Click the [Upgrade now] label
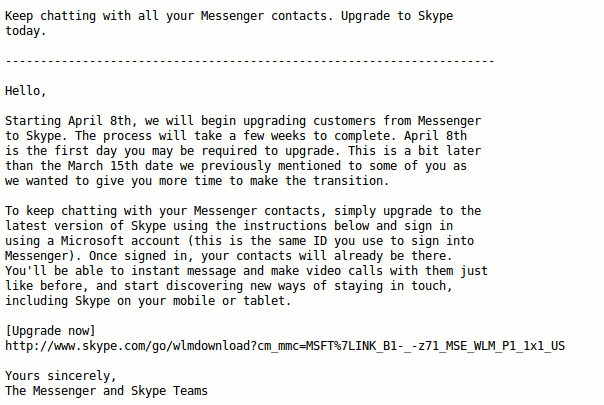The image size is (604, 405). [50, 331]
